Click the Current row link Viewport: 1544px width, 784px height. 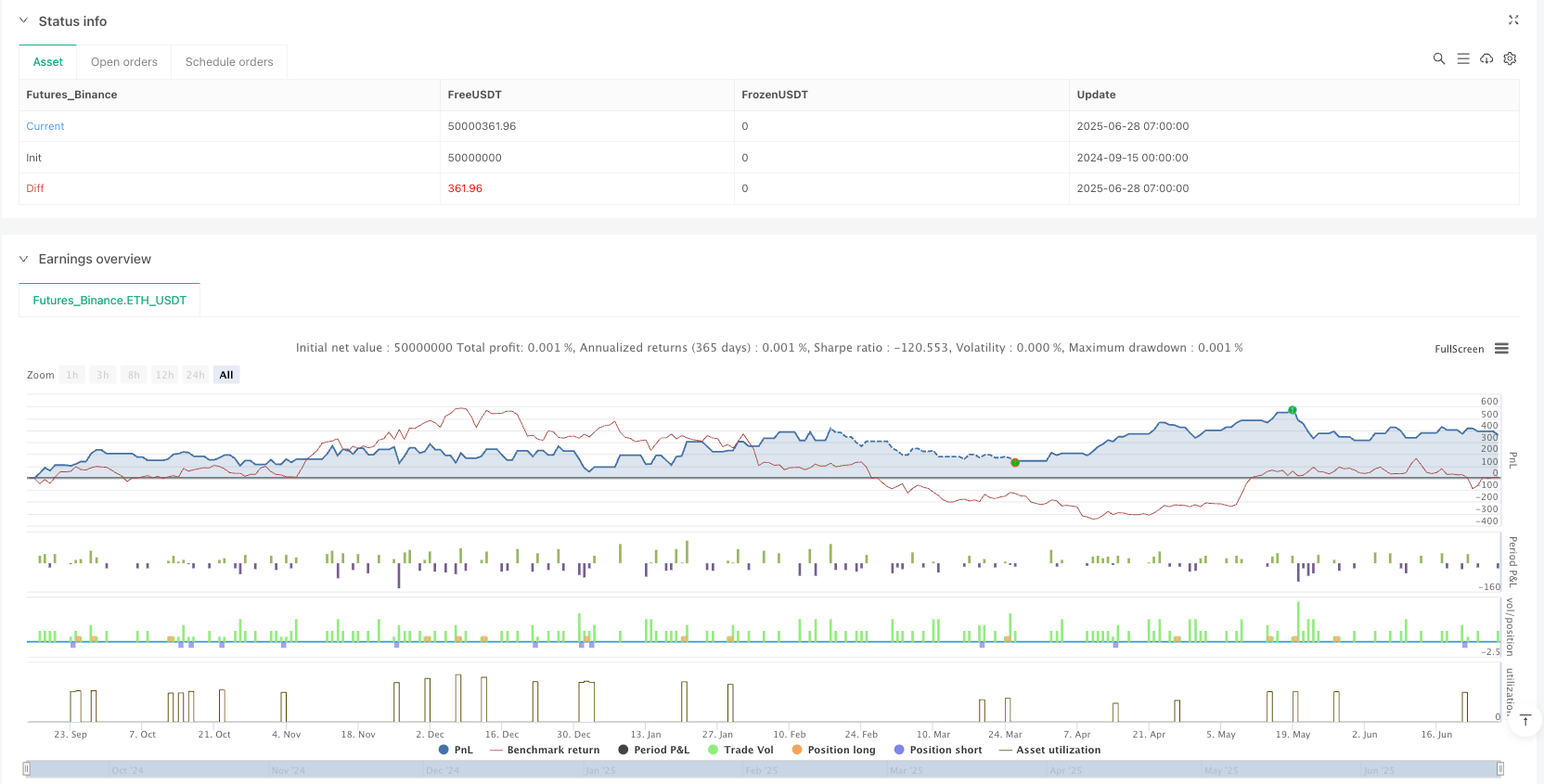tap(45, 126)
